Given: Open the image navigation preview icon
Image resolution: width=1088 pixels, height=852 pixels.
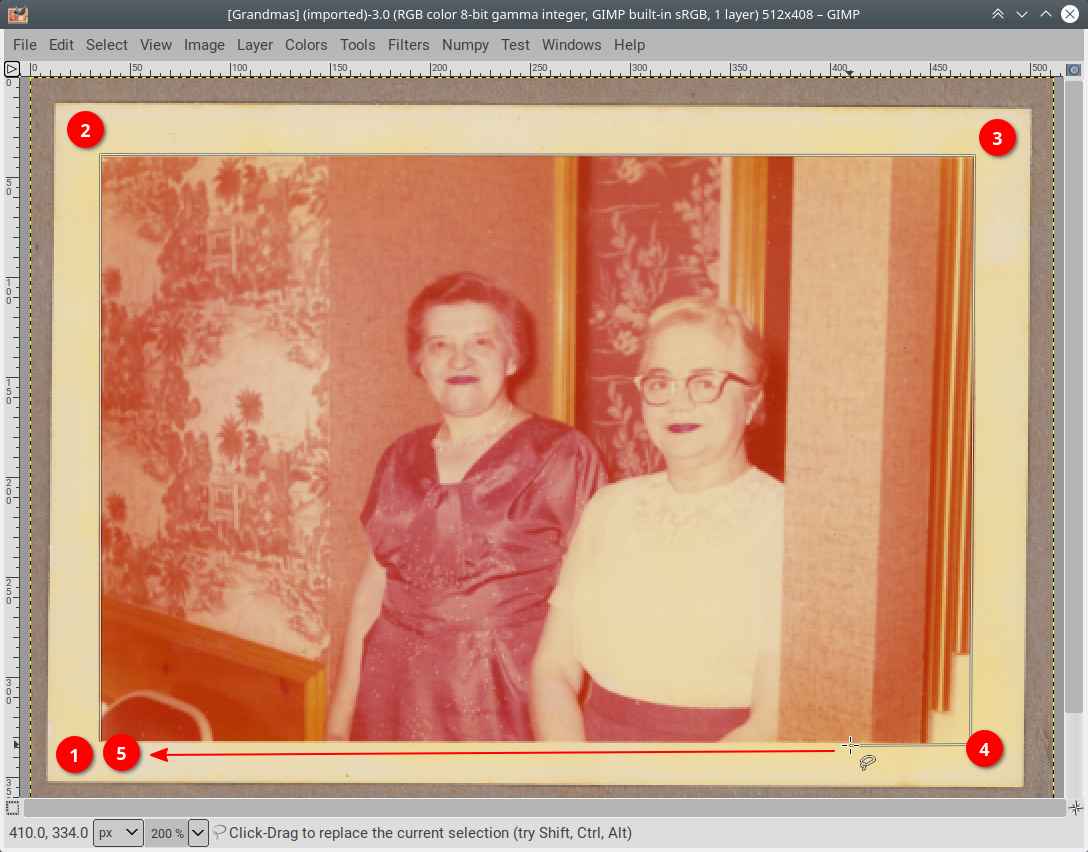Looking at the screenshot, I should point(1075,808).
